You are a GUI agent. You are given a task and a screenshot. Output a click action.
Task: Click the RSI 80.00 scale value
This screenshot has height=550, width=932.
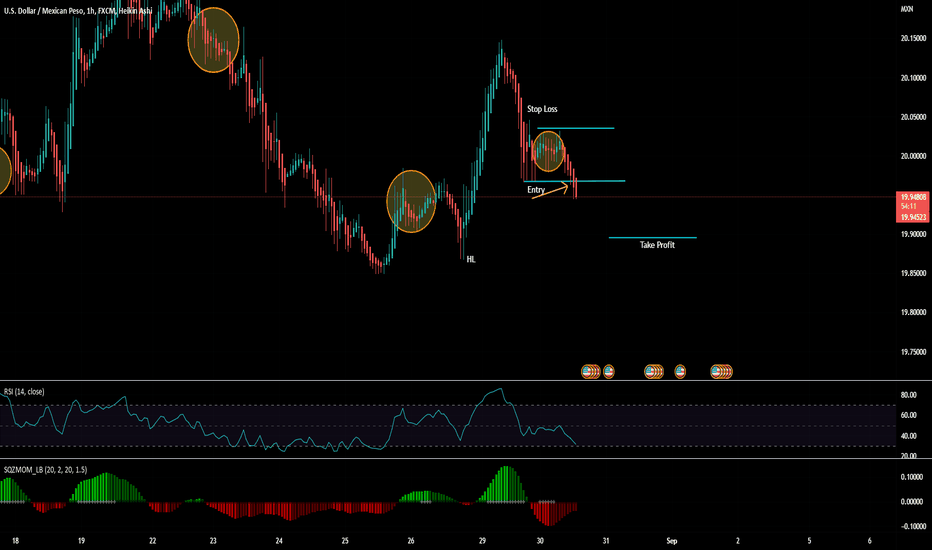908,395
